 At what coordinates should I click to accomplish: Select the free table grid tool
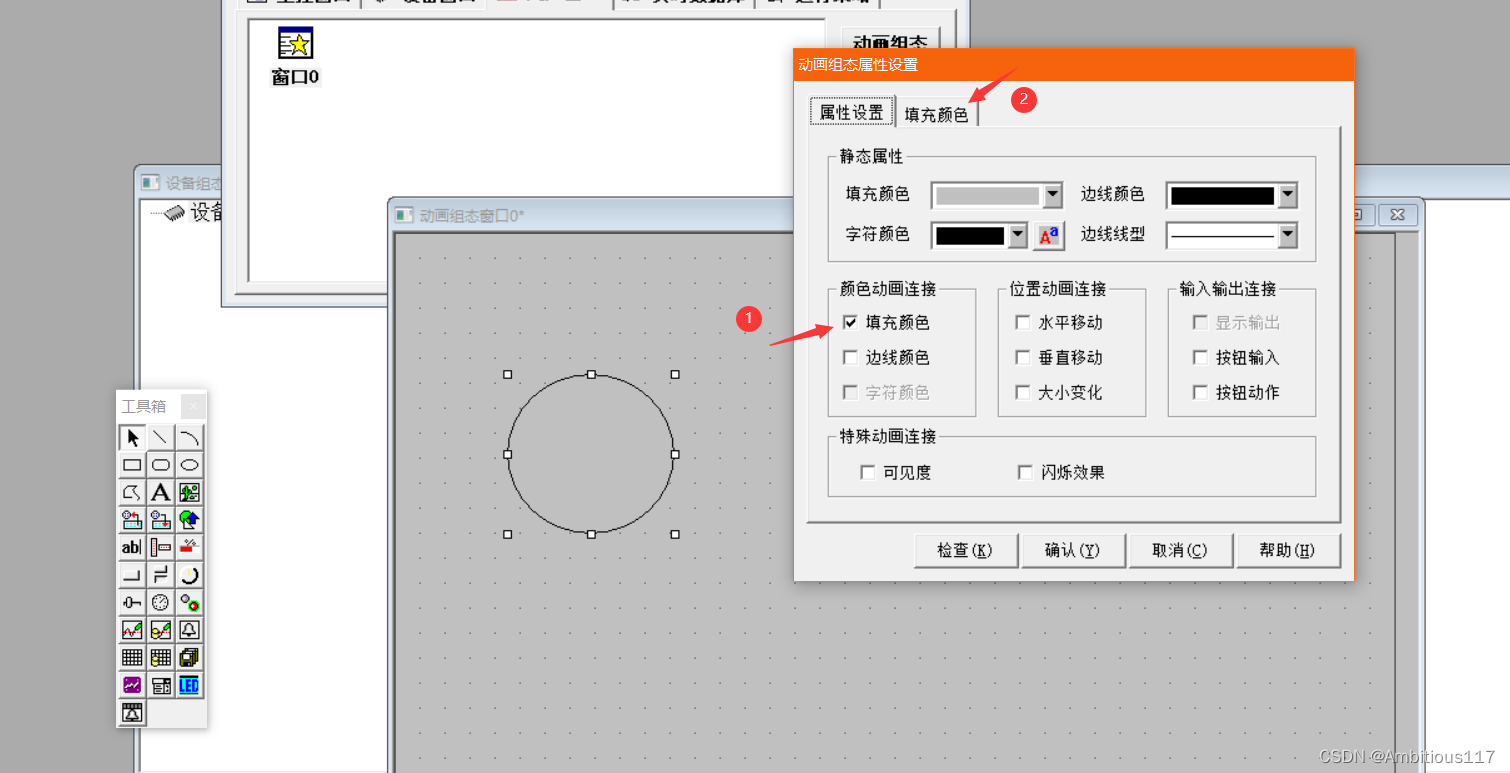click(132, 657)
